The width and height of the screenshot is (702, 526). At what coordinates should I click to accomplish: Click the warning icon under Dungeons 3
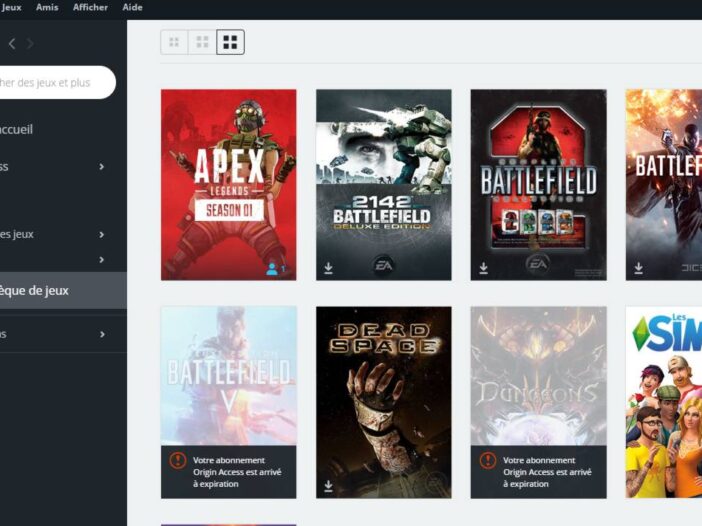(x=488, y=460)
